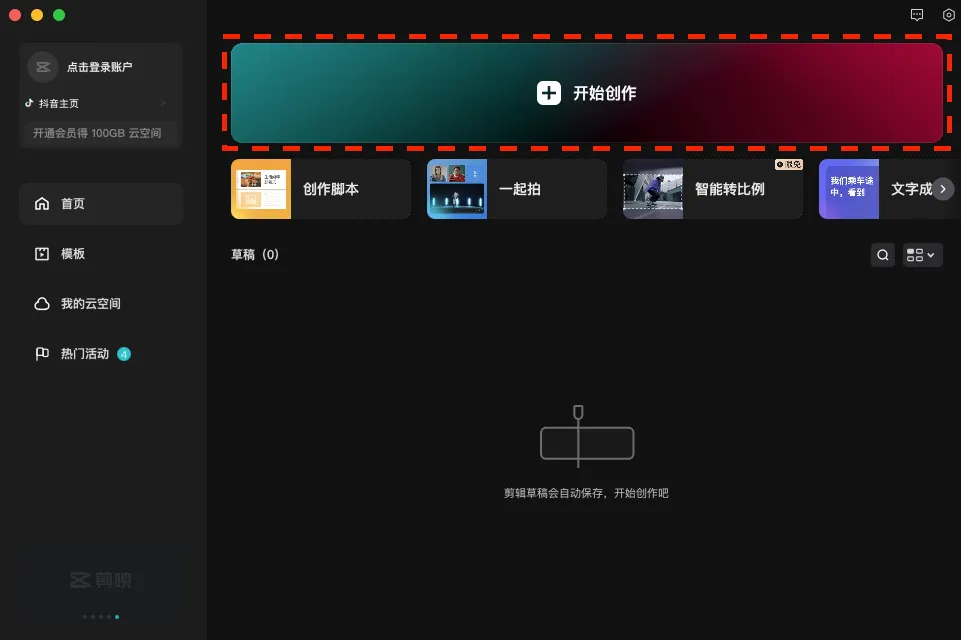
Task: Open 我的云空间 cloud space tab
Action: [101, 303]
